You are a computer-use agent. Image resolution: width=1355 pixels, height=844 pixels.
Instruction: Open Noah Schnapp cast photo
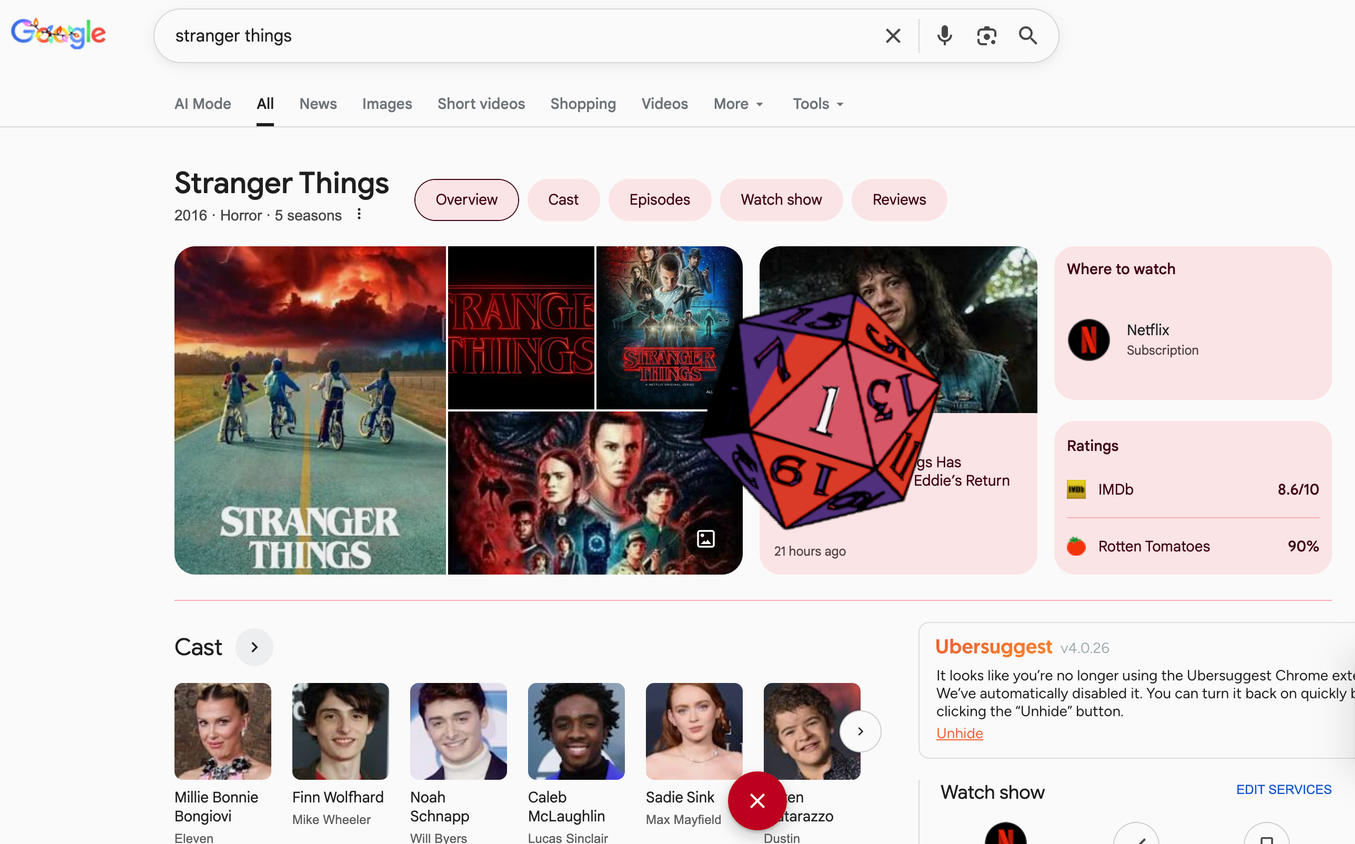click(458, 731)
